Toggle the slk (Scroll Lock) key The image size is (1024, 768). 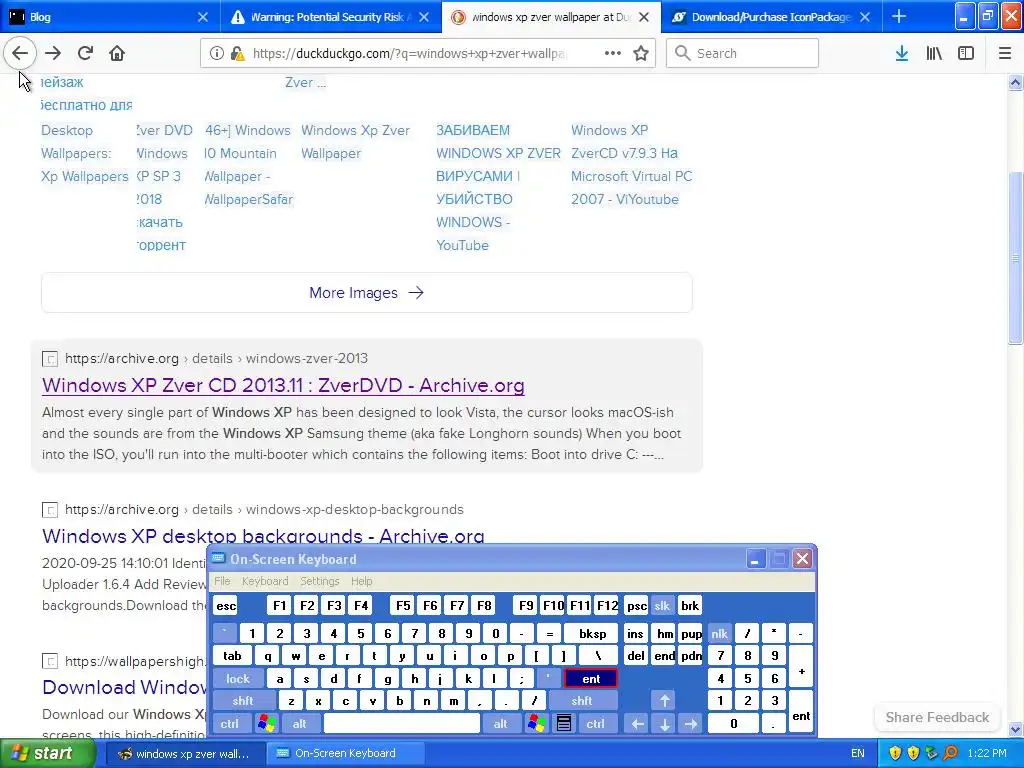pyautogui.click(x=662, y=605)
